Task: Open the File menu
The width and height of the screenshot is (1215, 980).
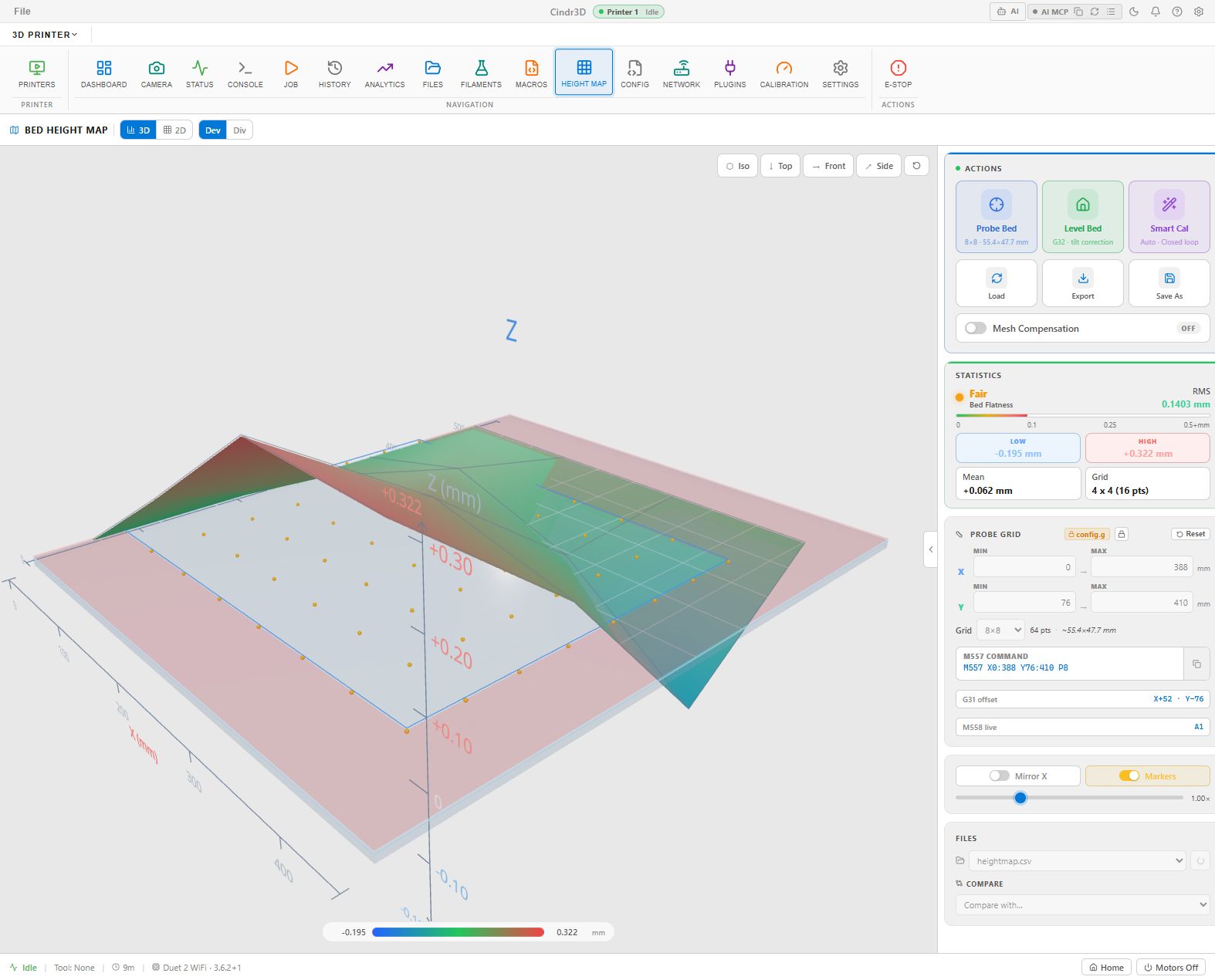Action: pyautogui.click(x=22, y=12)
